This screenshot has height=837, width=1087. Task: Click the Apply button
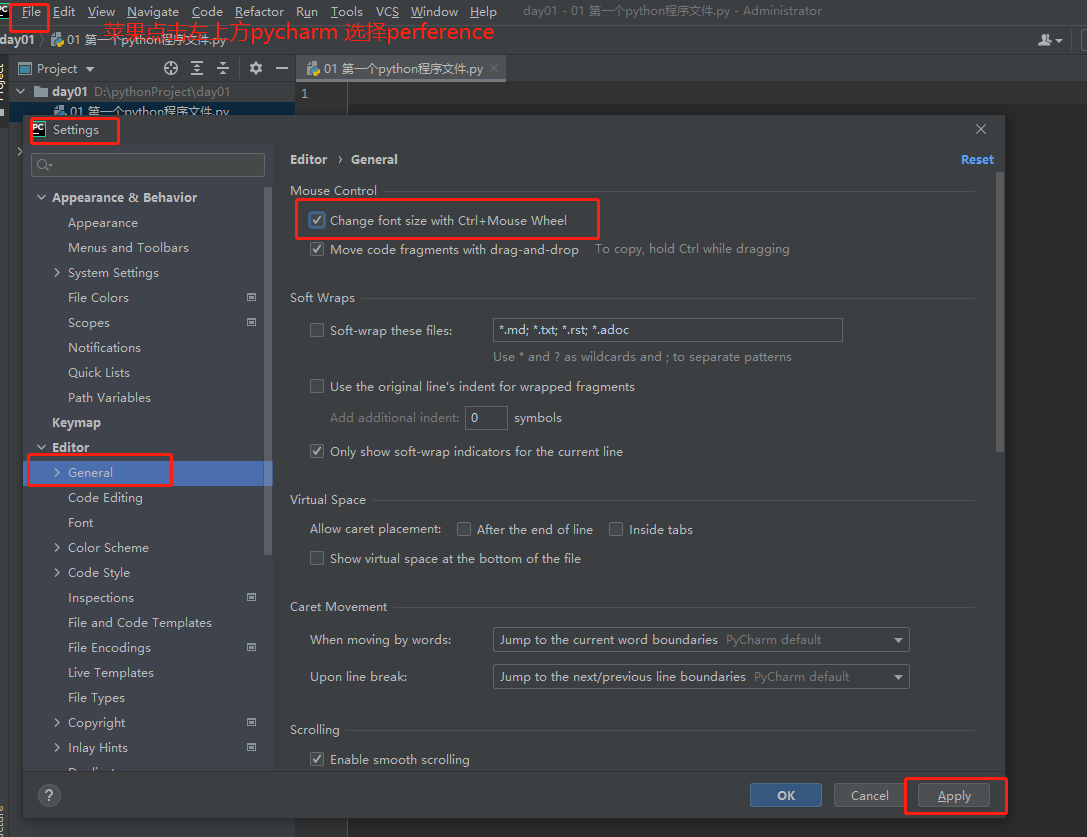pos(954,796)
